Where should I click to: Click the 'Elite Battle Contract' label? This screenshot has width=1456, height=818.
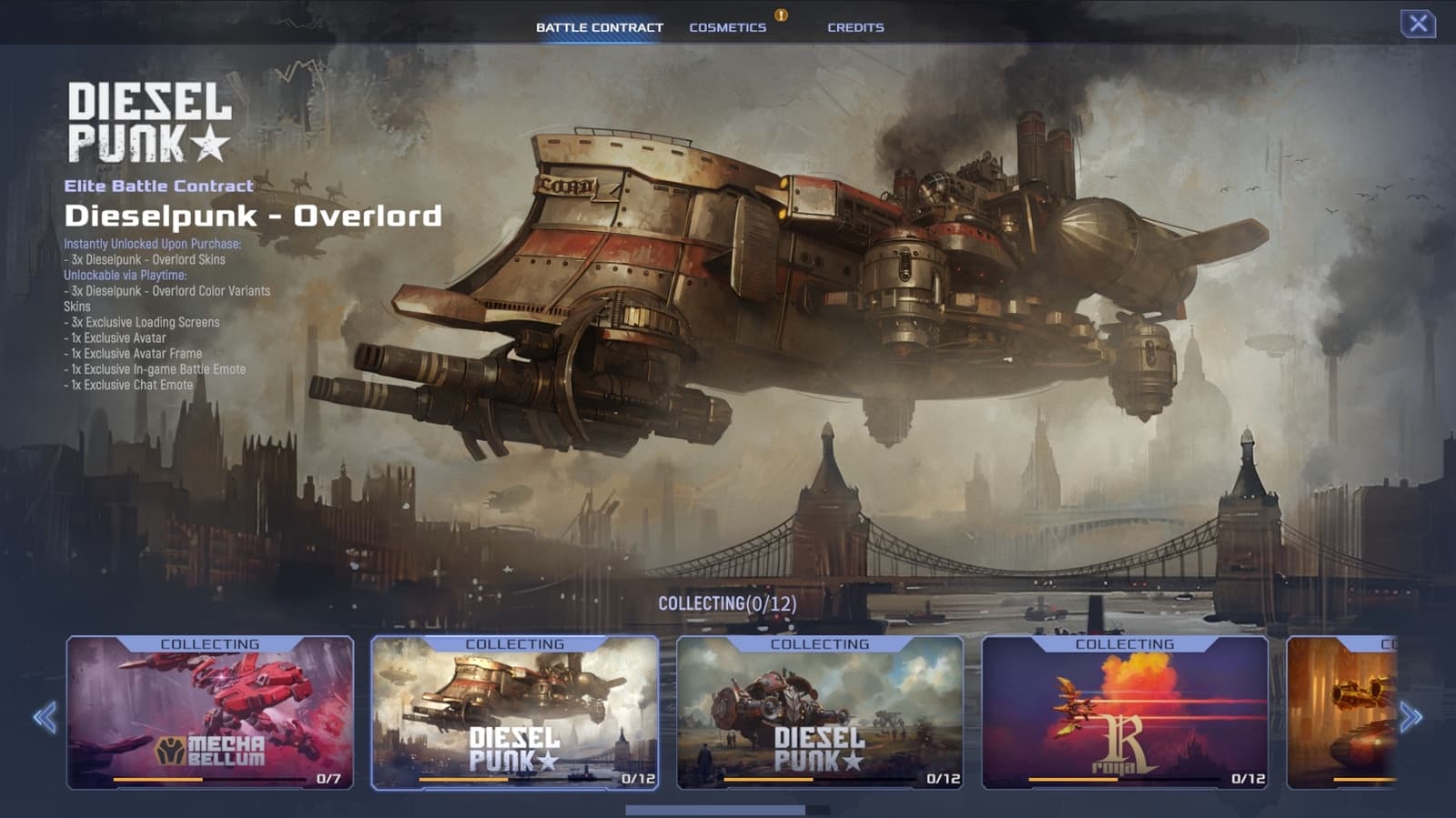(x=158, y=186)
